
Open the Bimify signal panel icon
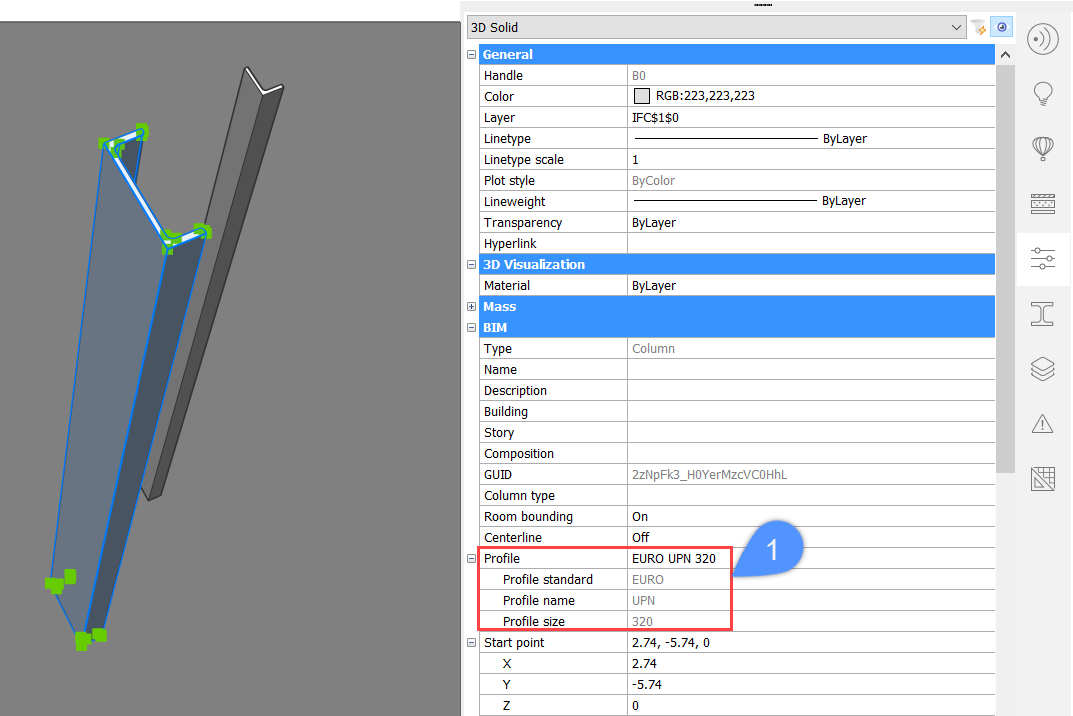(1043, 40)
